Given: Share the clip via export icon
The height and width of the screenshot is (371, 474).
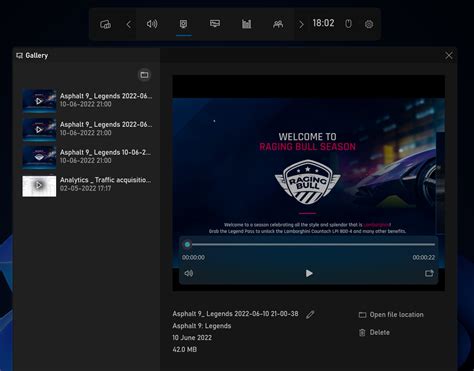Looking at the screenshot, I should pyautogui.click(x=429, y=273).
